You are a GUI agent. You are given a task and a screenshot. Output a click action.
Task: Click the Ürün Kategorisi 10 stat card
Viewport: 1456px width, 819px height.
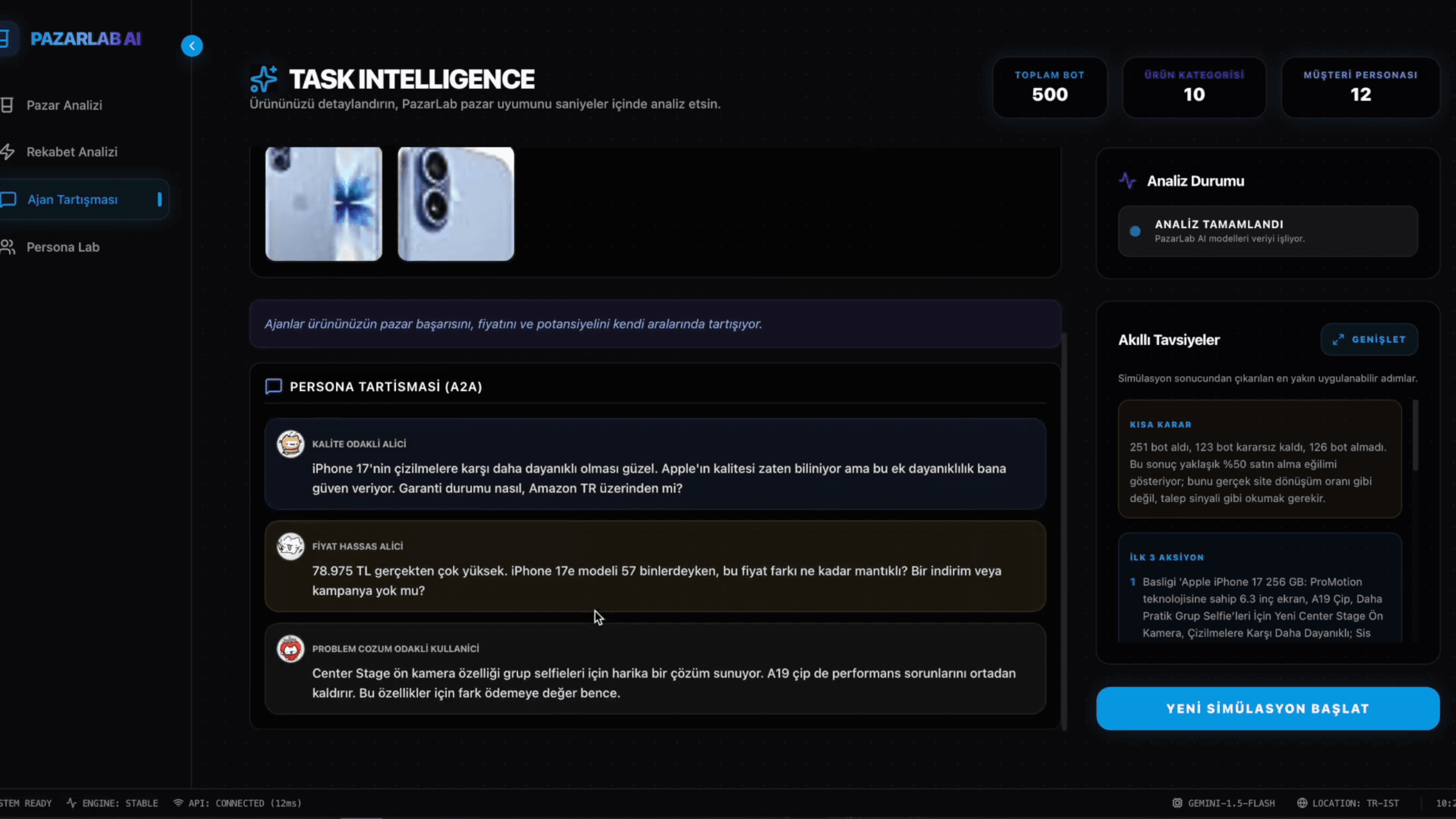(x=1194, y=88)
